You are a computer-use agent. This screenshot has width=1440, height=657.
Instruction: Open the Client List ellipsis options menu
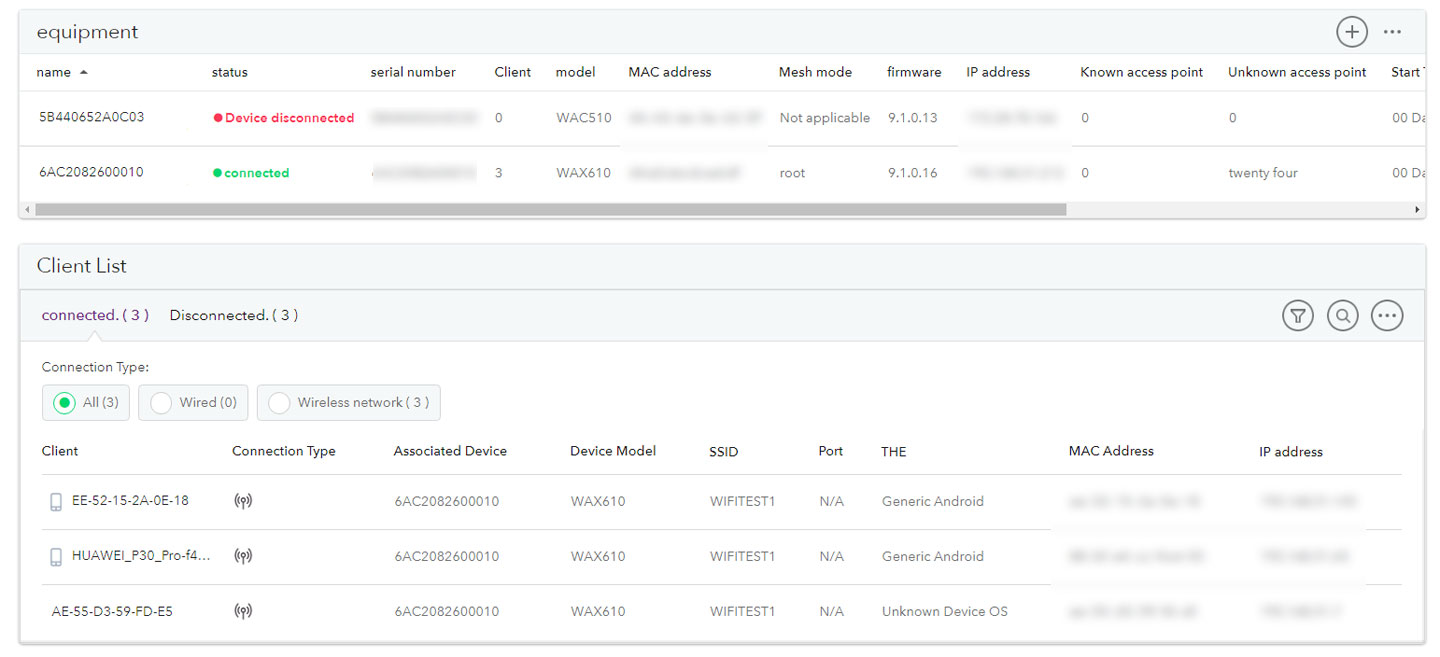click(x=1387, y=315)
